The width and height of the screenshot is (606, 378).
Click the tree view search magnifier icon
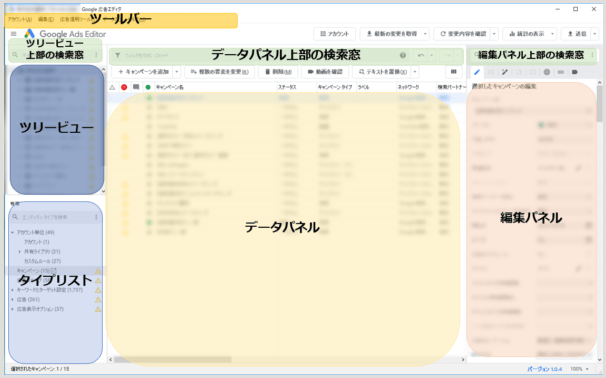[x=15, y=55]
